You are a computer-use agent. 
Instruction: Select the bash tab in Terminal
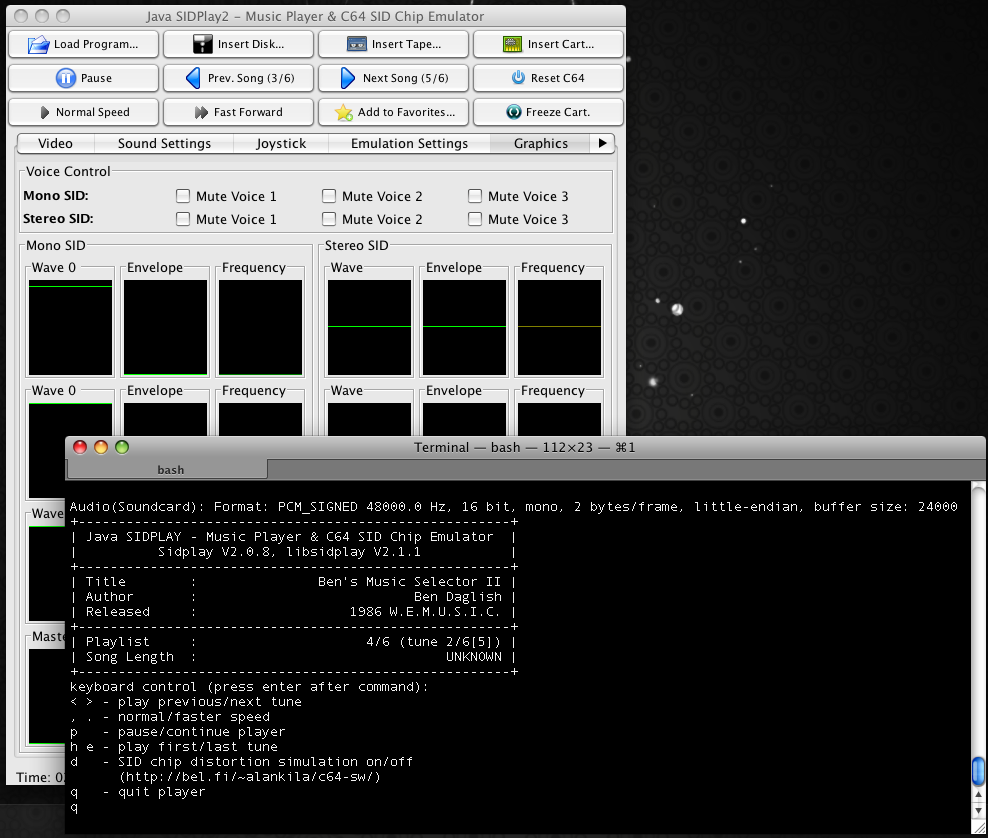pyautogui.click(x=168, y=469)
